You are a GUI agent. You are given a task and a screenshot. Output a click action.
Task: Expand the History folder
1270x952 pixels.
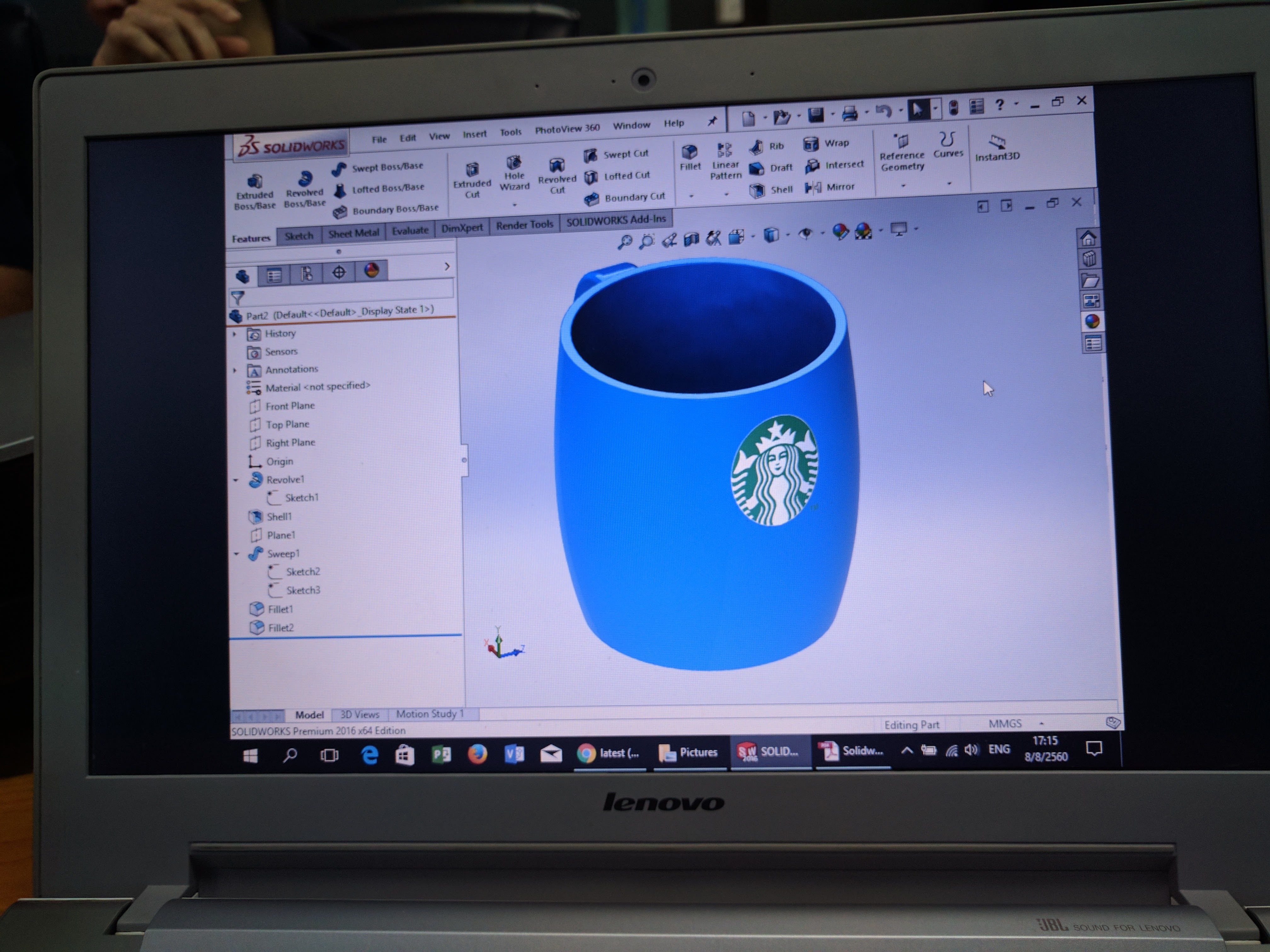[x=234, y=334]
